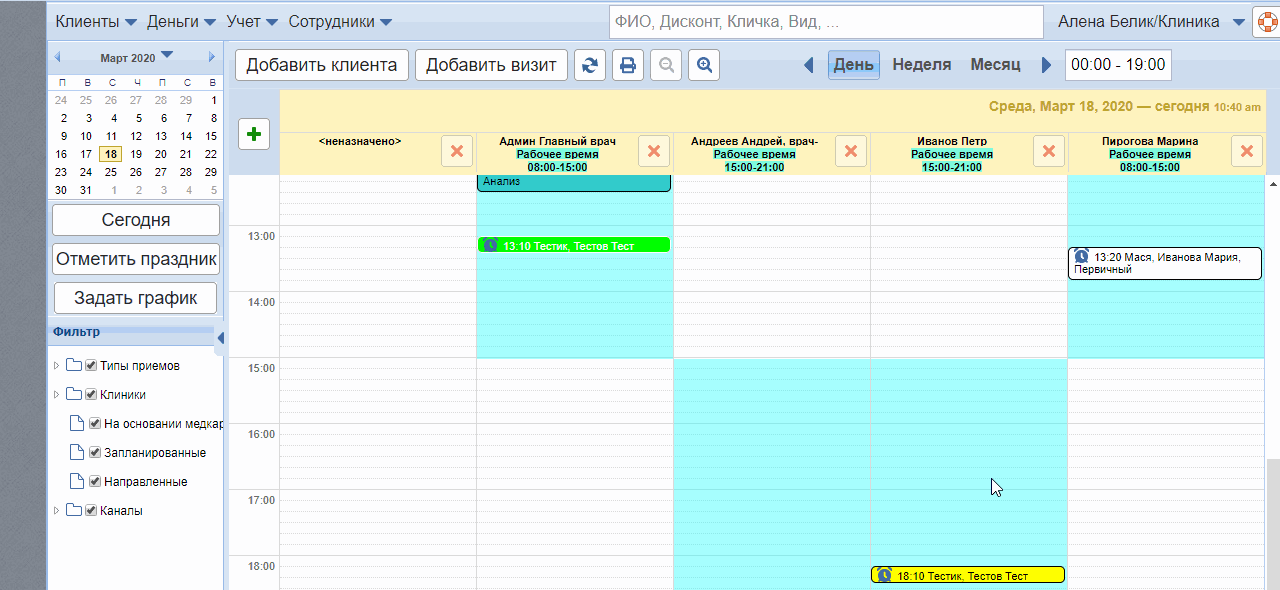1280x590 pixels.
Task: Zoom out with the minus magnifier icon
Action: [x=666, y=65]
